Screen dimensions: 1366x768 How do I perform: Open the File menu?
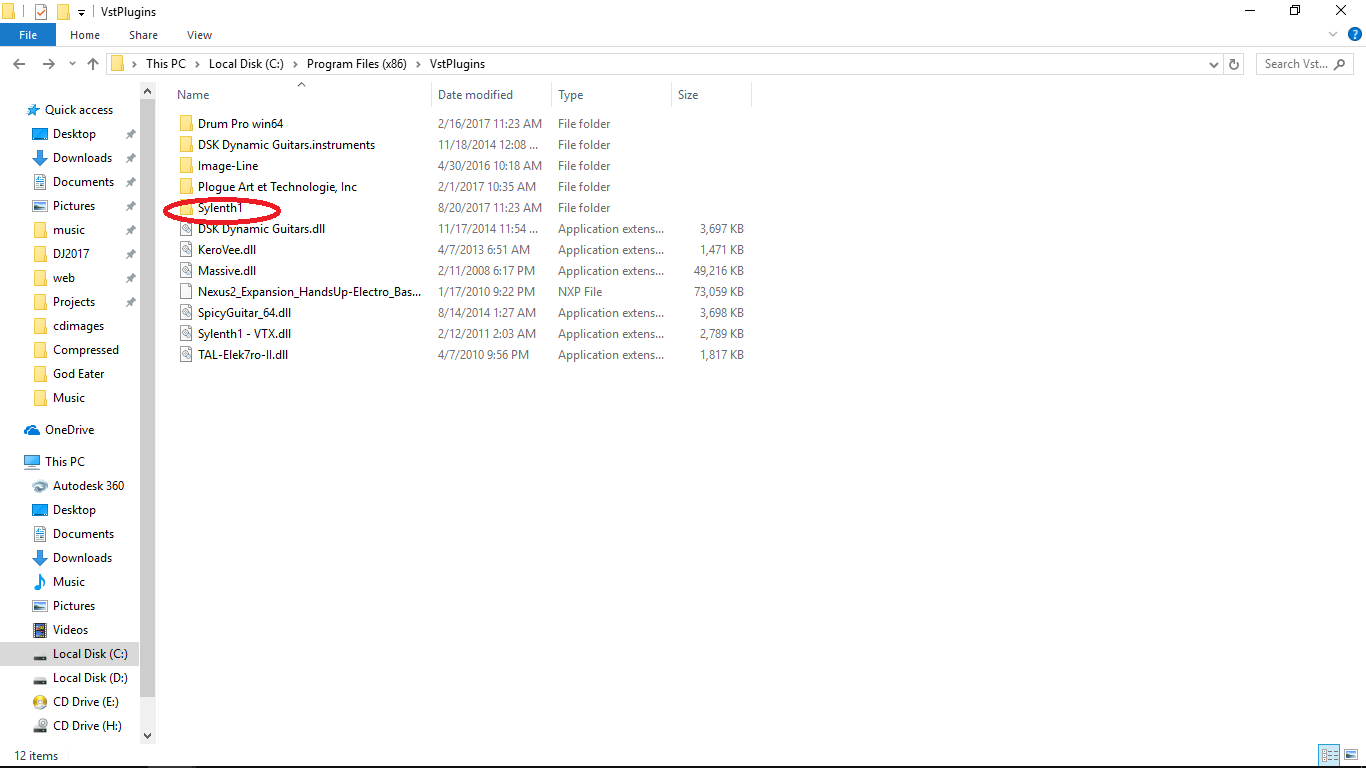pos(28,35)
